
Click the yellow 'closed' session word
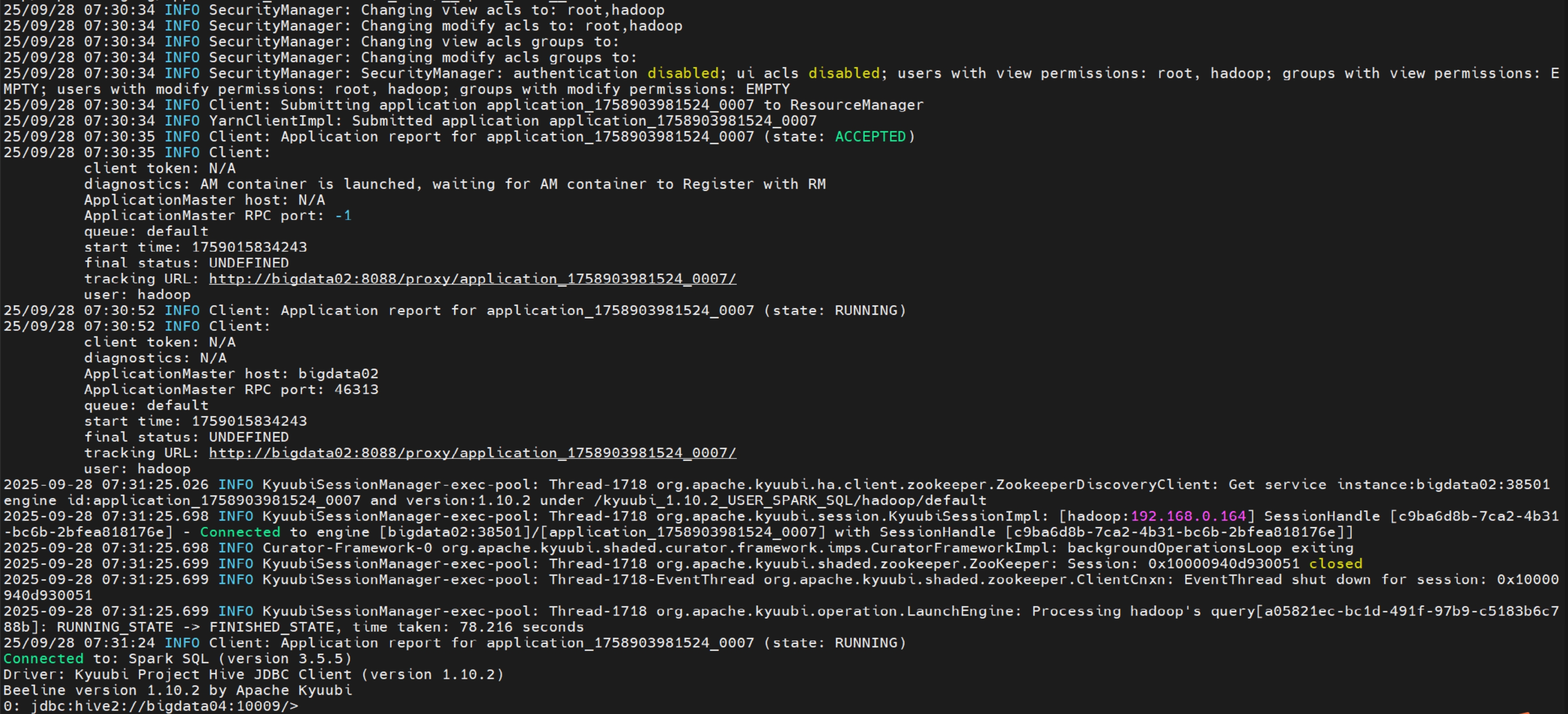click(1335, 563)
